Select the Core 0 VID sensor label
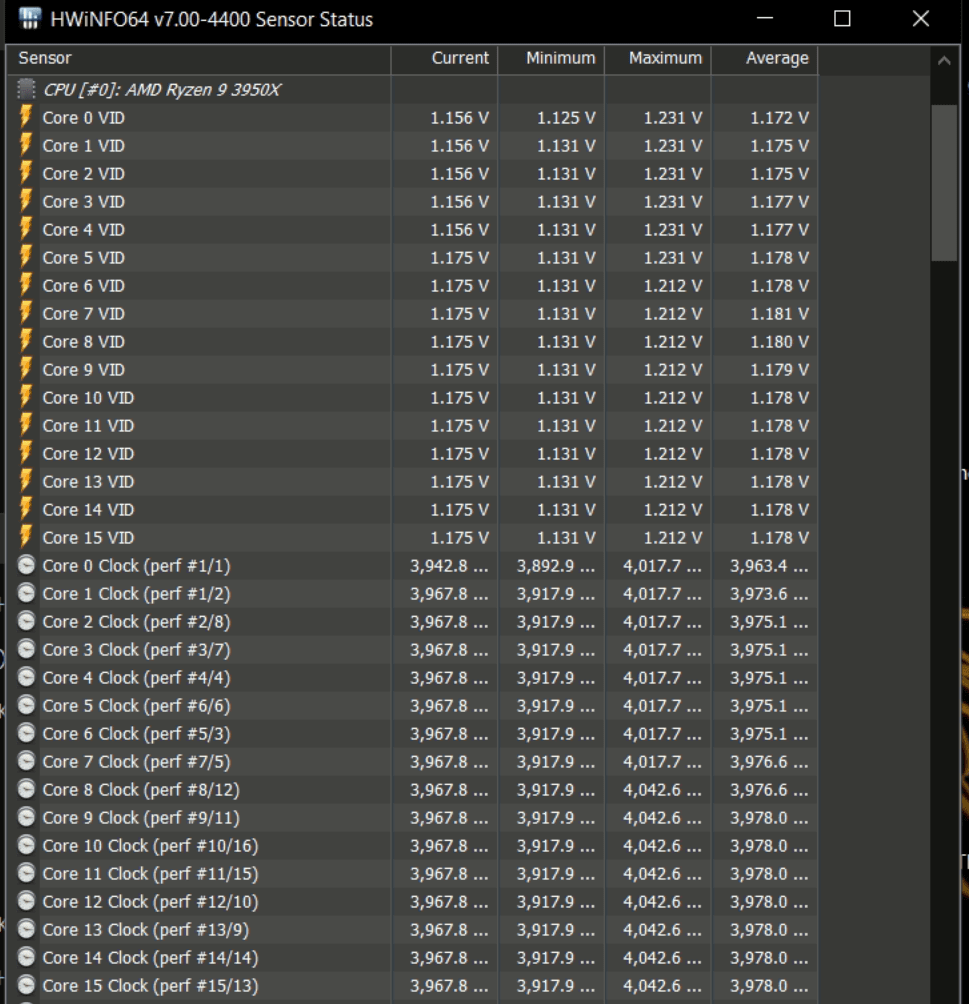Image resolution: width=969 pixels, height=1004 pixels. tap(84, 118)
